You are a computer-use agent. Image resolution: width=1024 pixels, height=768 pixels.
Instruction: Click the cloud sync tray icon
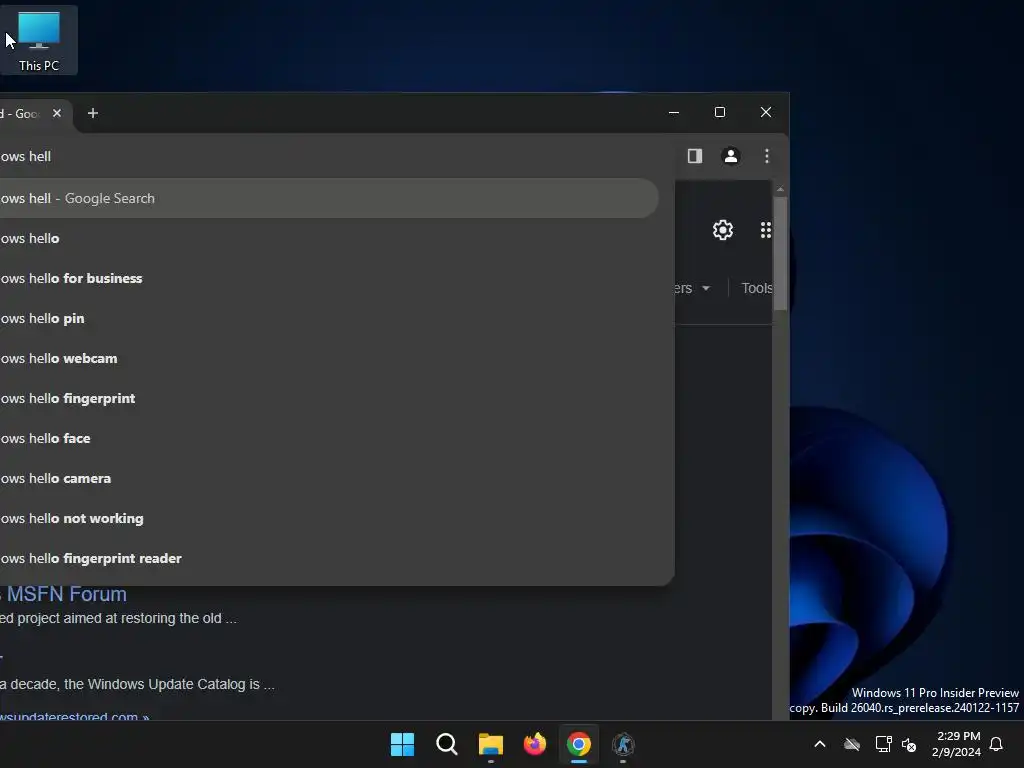coord(852,744)
